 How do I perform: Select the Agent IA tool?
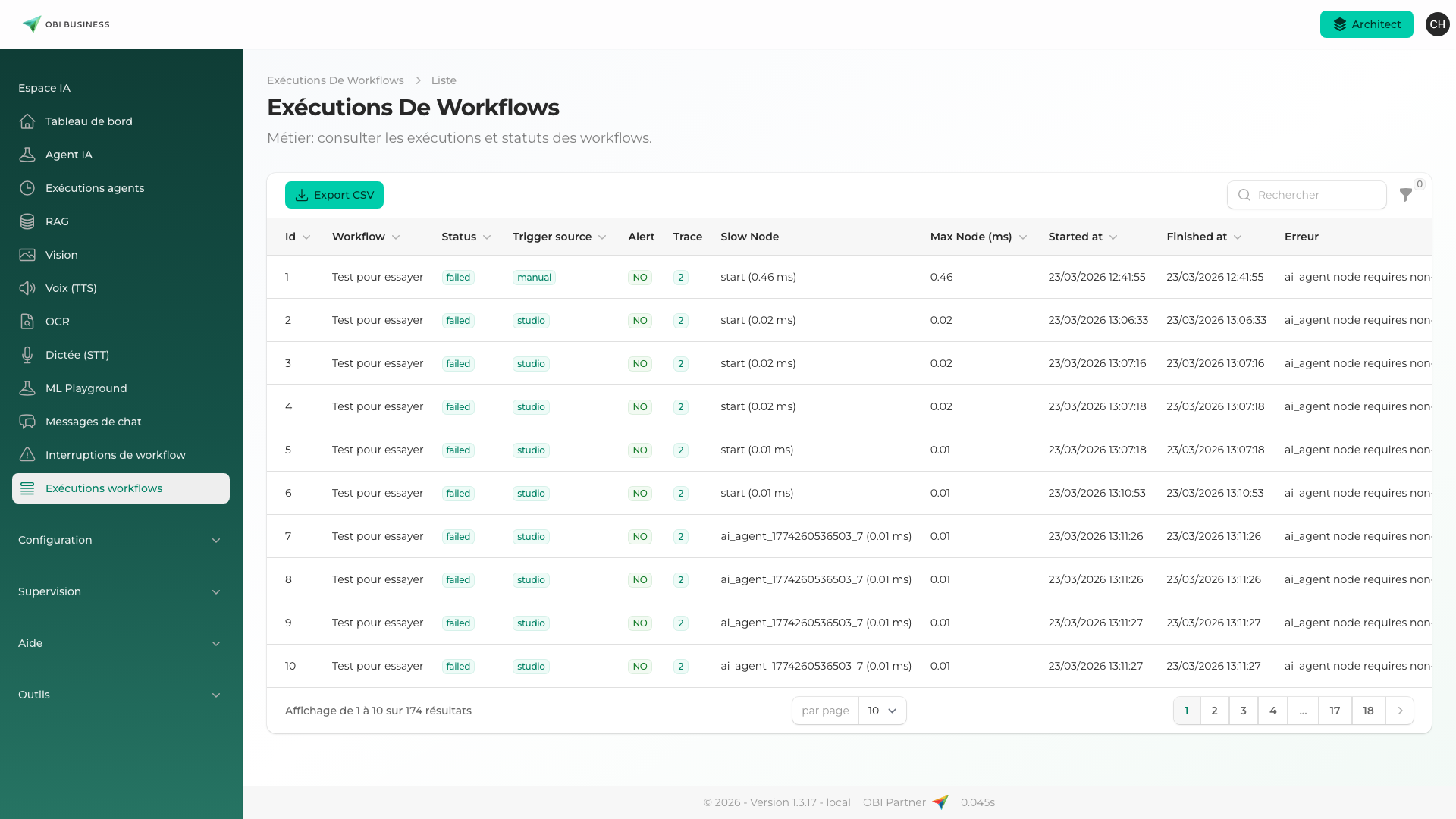[67, 154]
